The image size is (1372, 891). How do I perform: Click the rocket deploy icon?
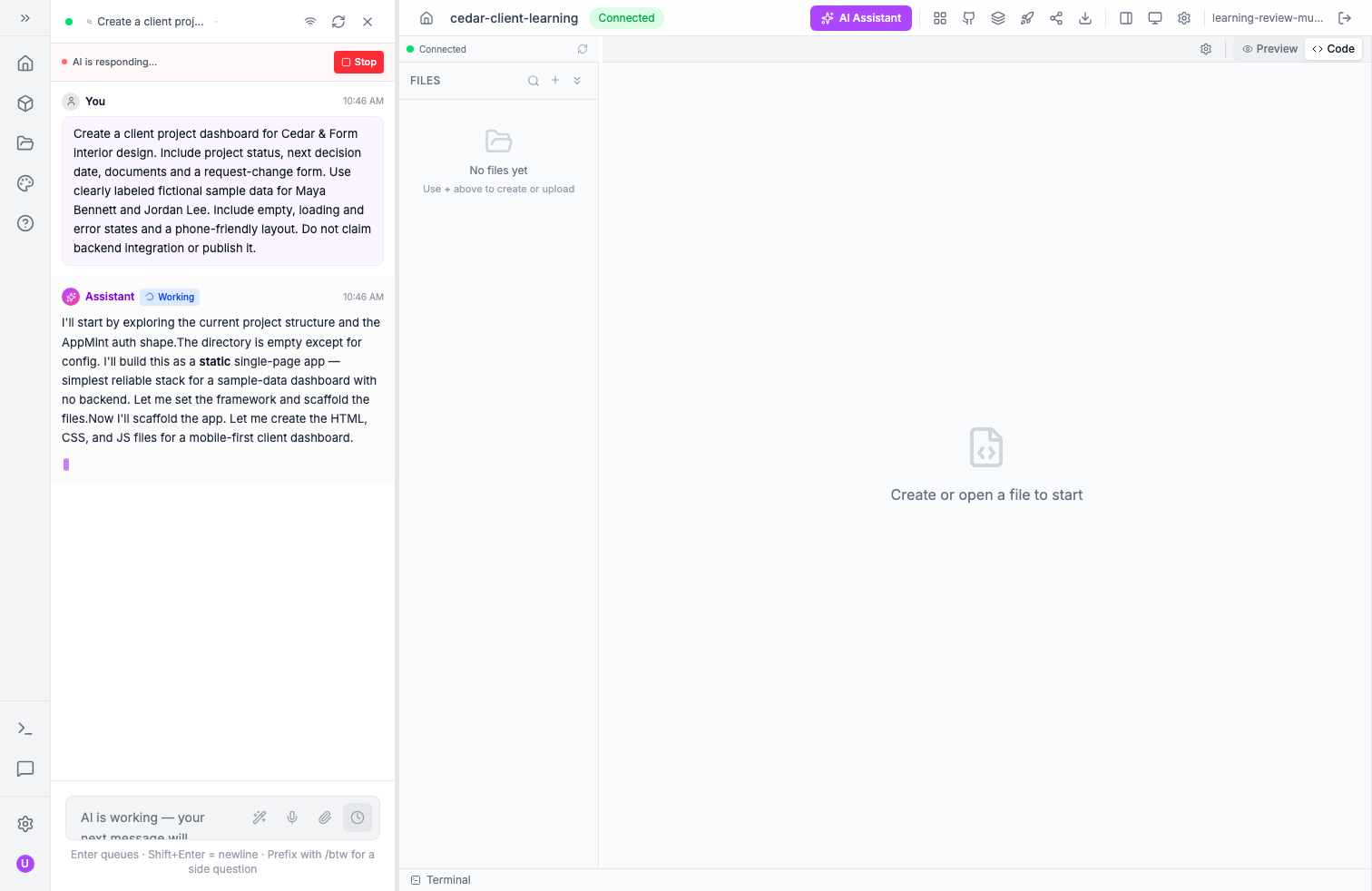pos(1027,18)
